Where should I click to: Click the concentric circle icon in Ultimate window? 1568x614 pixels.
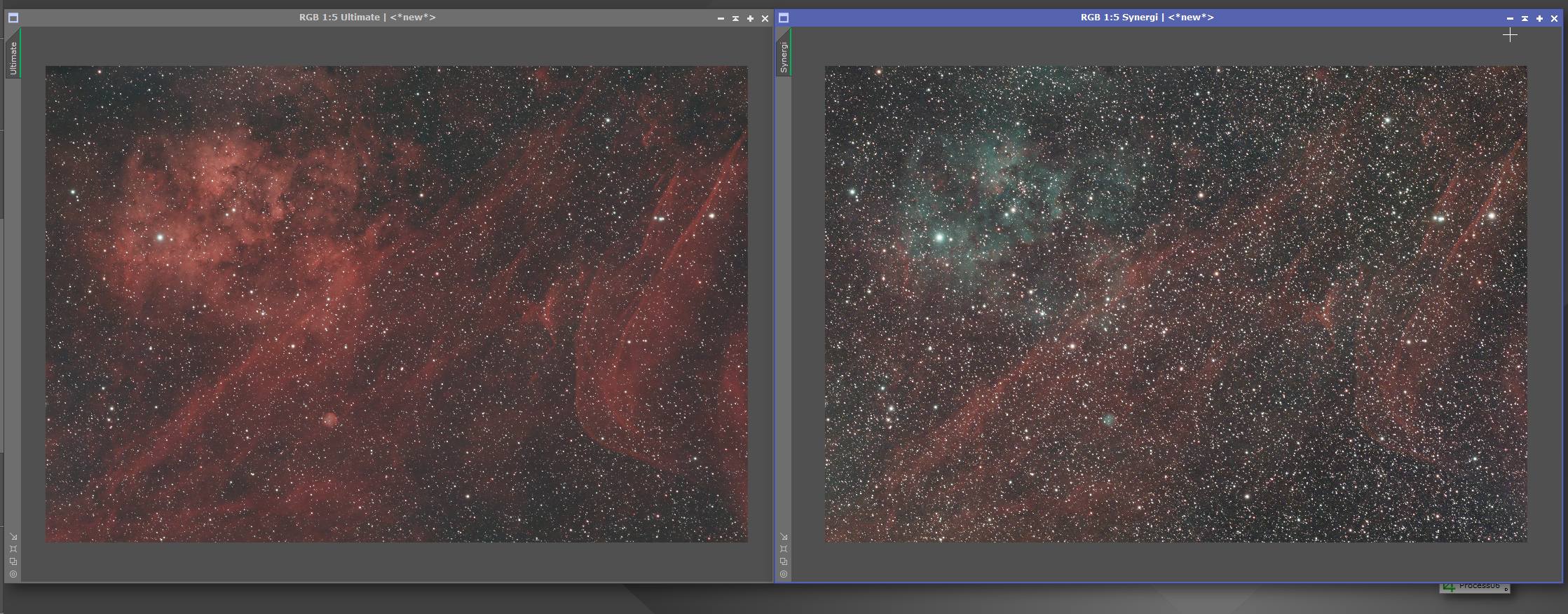click(x=13, y=574)
